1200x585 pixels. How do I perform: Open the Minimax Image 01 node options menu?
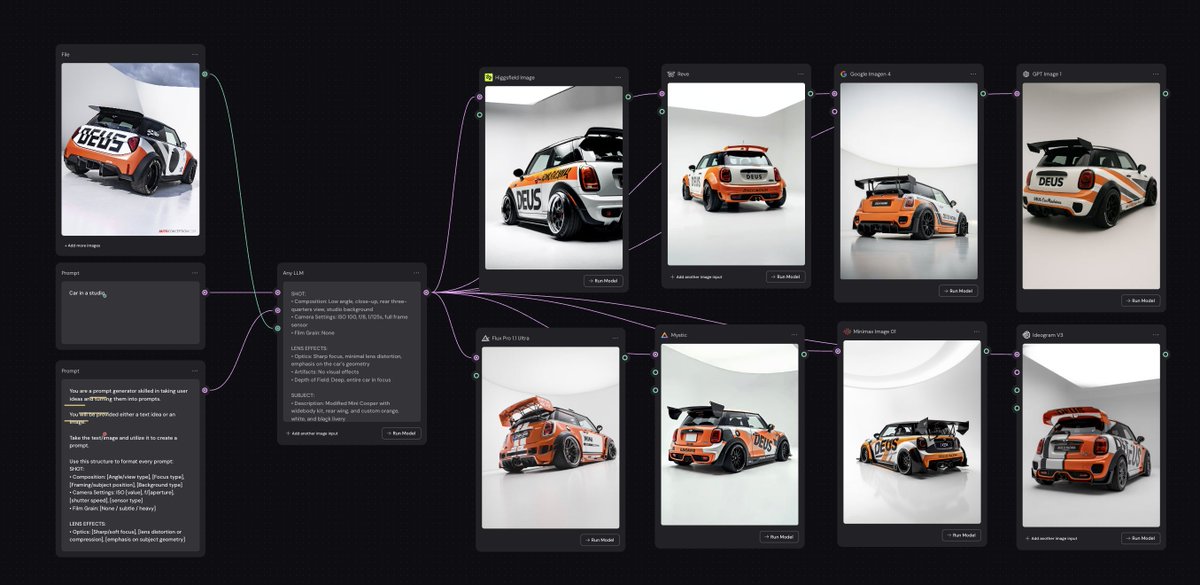click(976, 331)
